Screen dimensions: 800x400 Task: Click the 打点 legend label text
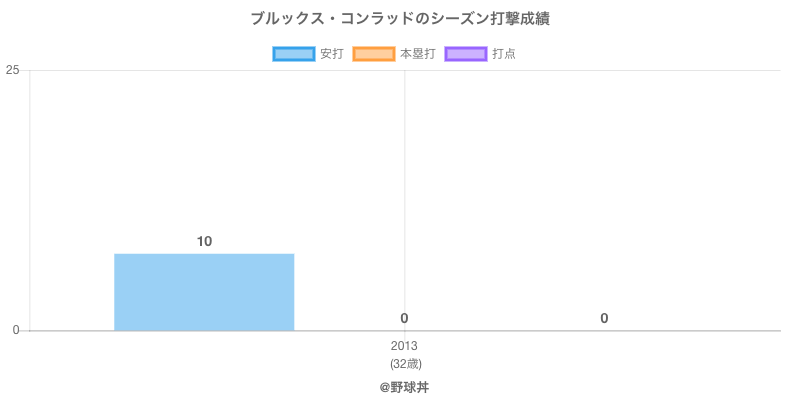pos(504,54)
